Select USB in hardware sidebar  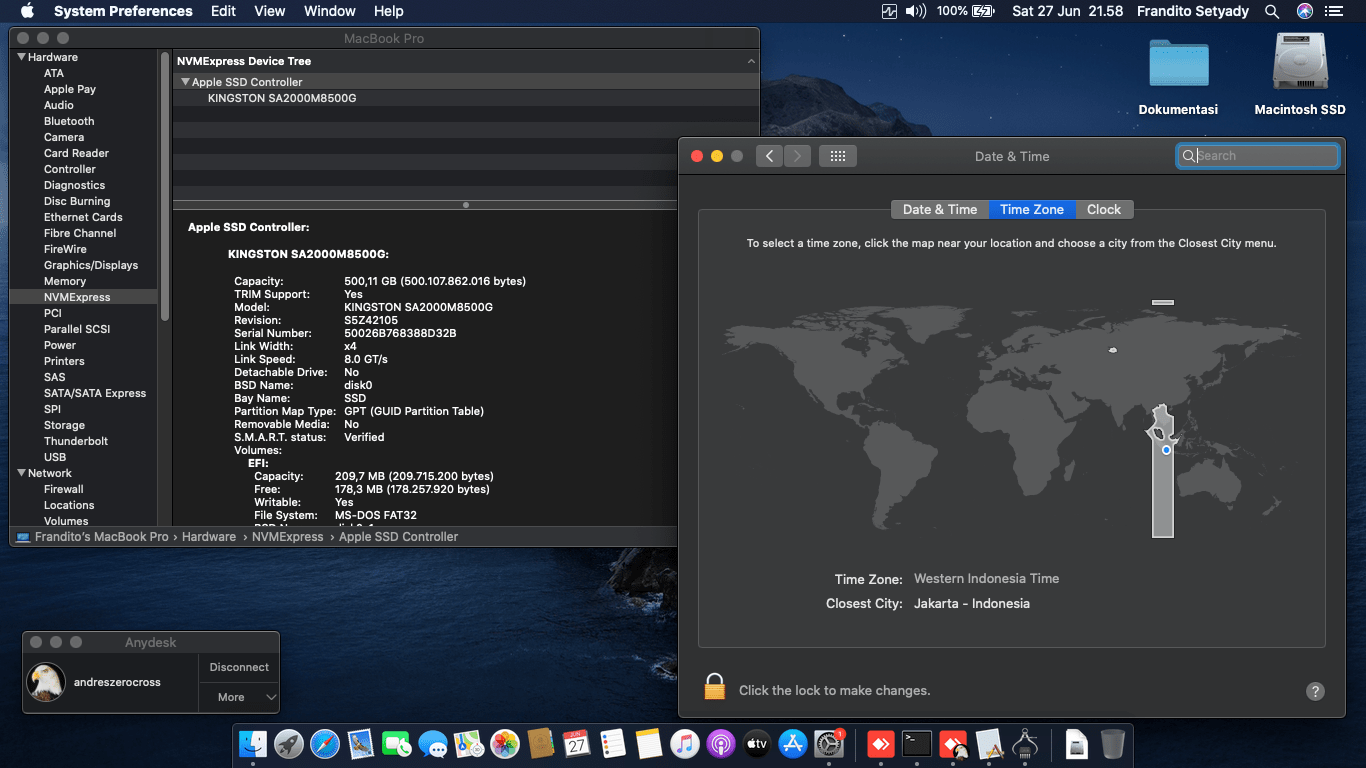(55, 457)
